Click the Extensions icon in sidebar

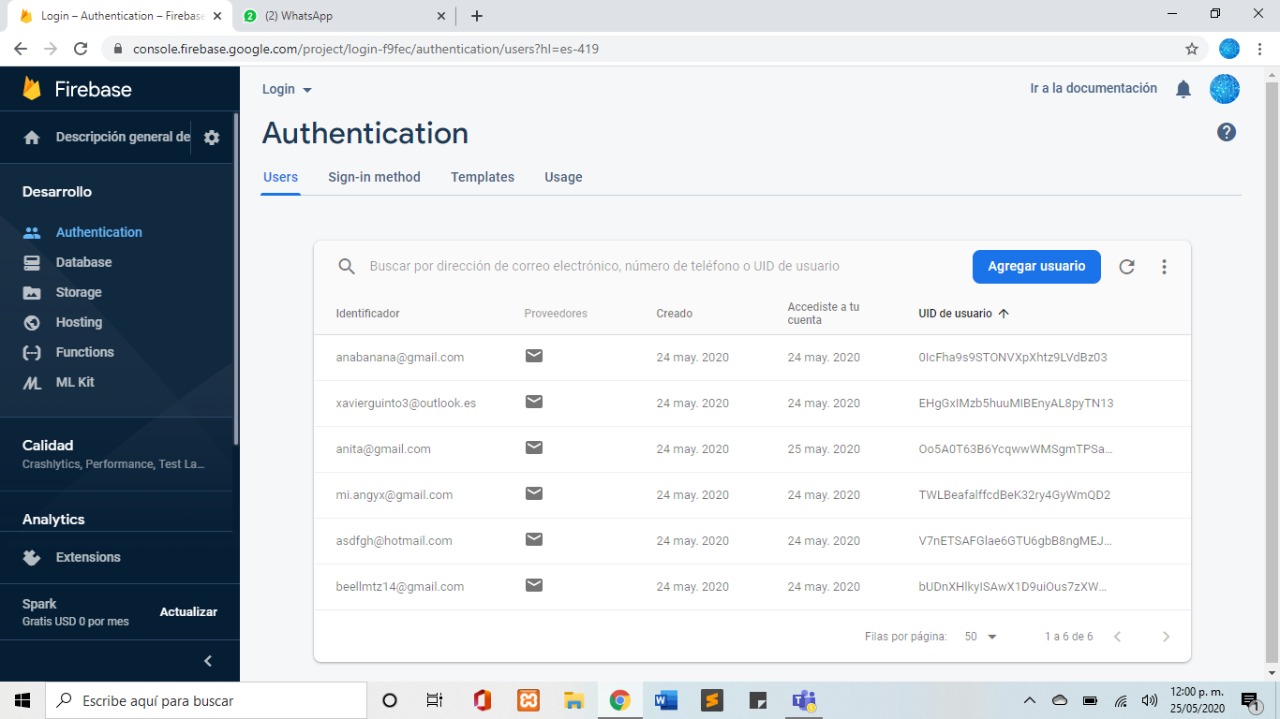pos(32,557)
